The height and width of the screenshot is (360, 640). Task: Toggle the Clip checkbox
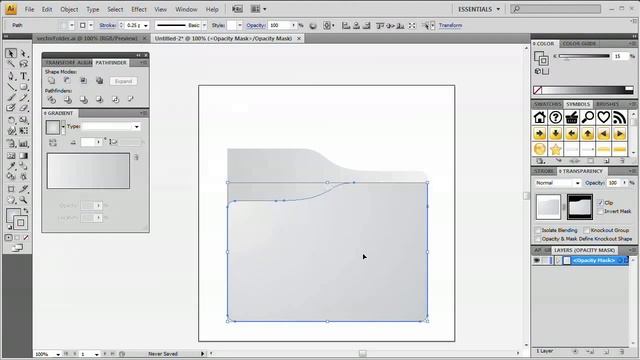pyautogui.click(x=600, y=202)
